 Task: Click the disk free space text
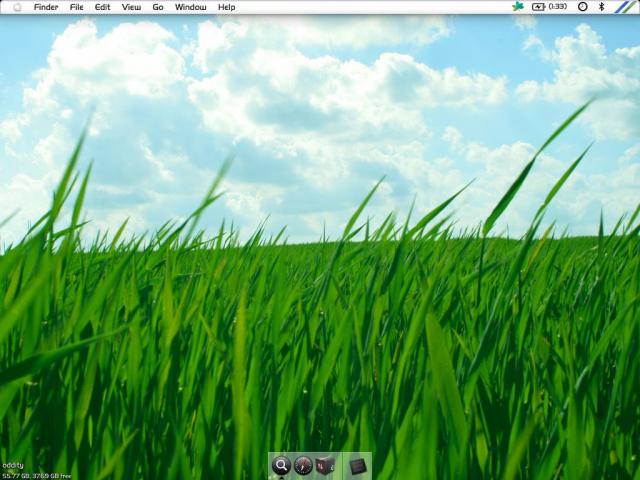[36, 476]
